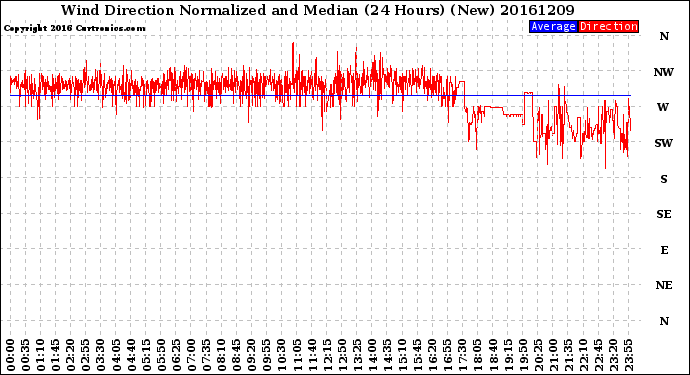Click the 15:10 time axis label
Image resolution: width=690 pixels, height=375 pixels.
[402, 355]
